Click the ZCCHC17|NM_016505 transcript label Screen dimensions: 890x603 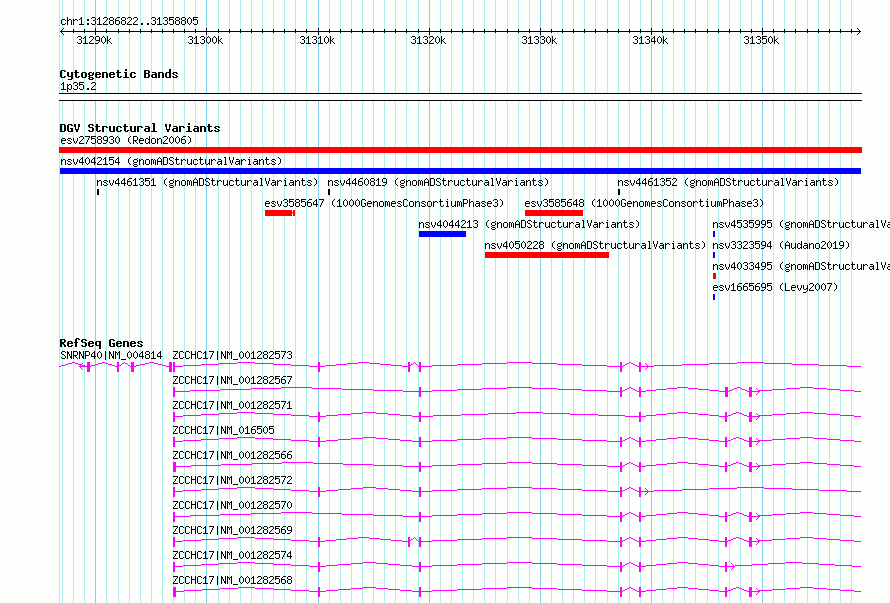coord(224,430)
